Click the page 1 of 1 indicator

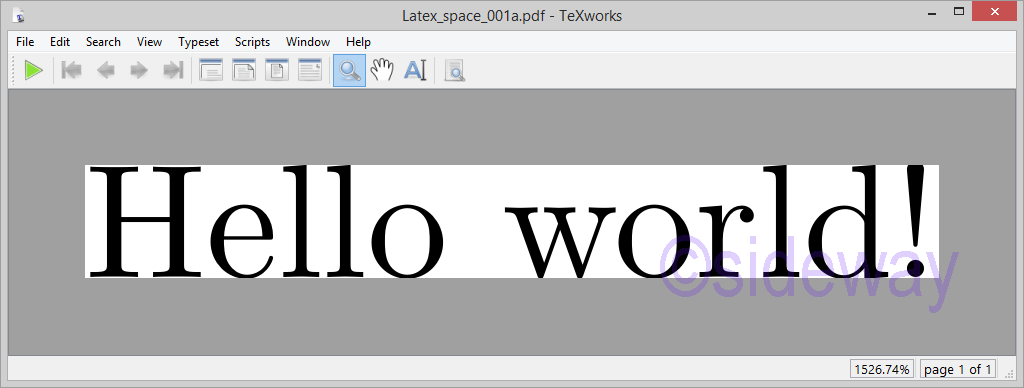click(958, 369)
